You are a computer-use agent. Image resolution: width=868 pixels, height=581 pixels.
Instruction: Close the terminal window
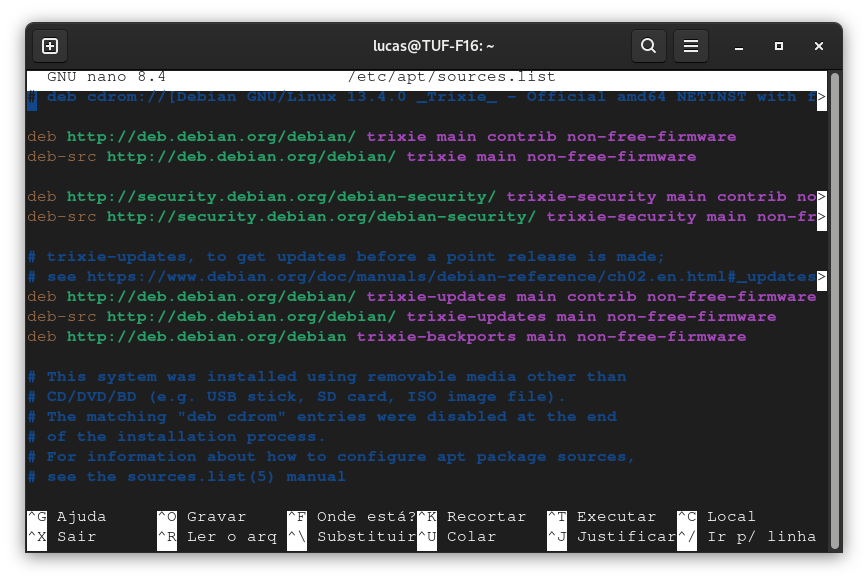pos(820,46)
